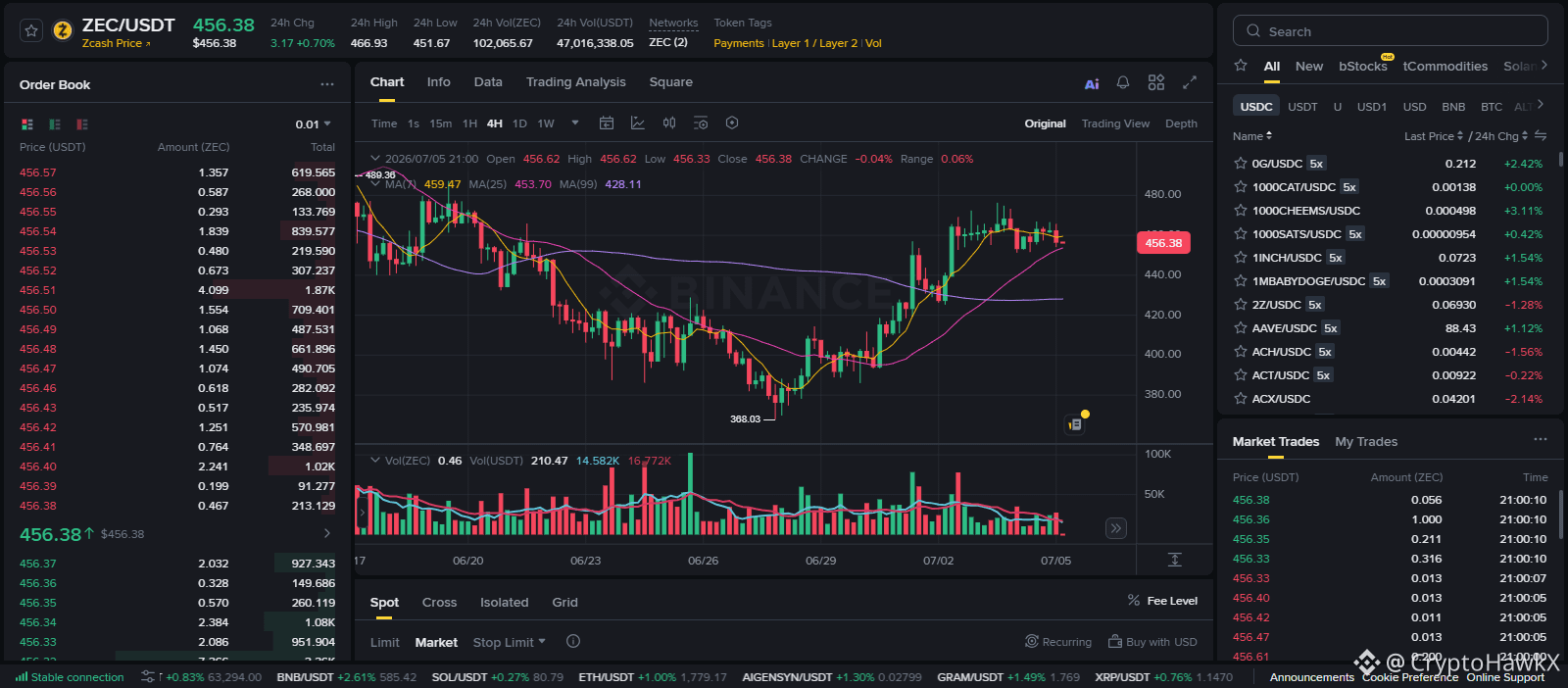Screen dimensions: 1568x688
Task: Open technical indicators line chart icon
Action: pos(638,123)
